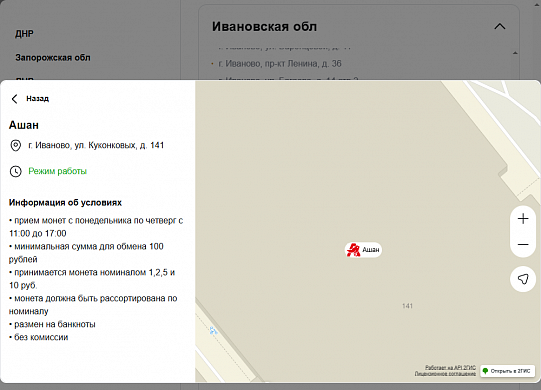541x390 pixels.
Task: Select ДНР region in the list
Action: [x=24, y=34]
